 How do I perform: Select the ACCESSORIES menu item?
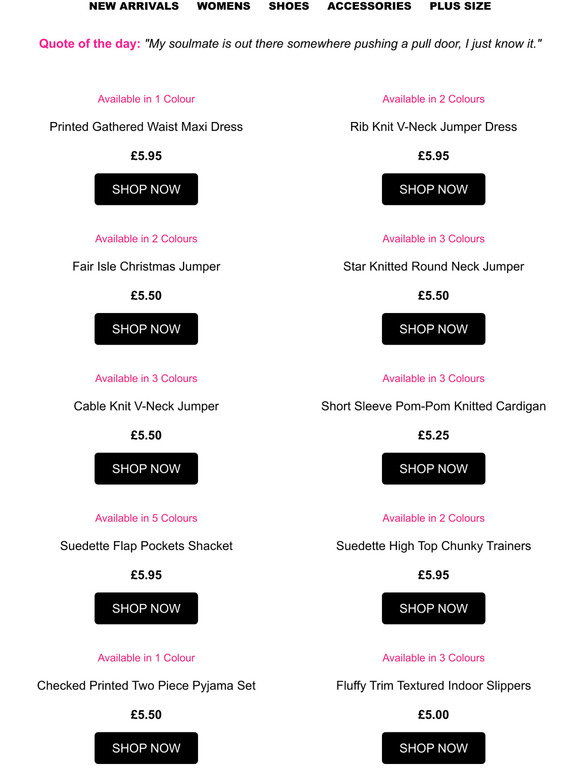[369, 6]
